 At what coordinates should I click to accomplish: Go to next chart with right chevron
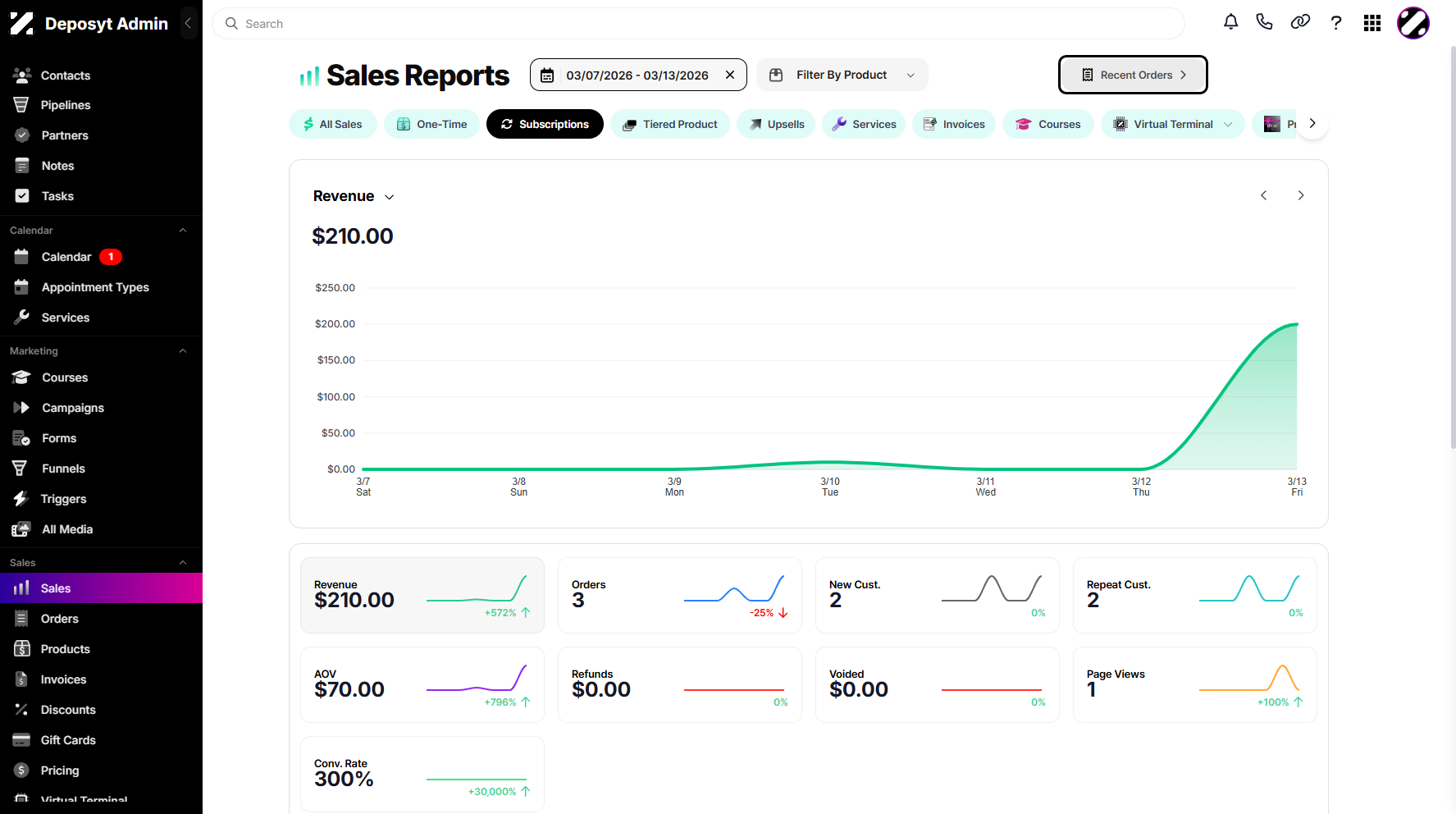coord(1301,195)
